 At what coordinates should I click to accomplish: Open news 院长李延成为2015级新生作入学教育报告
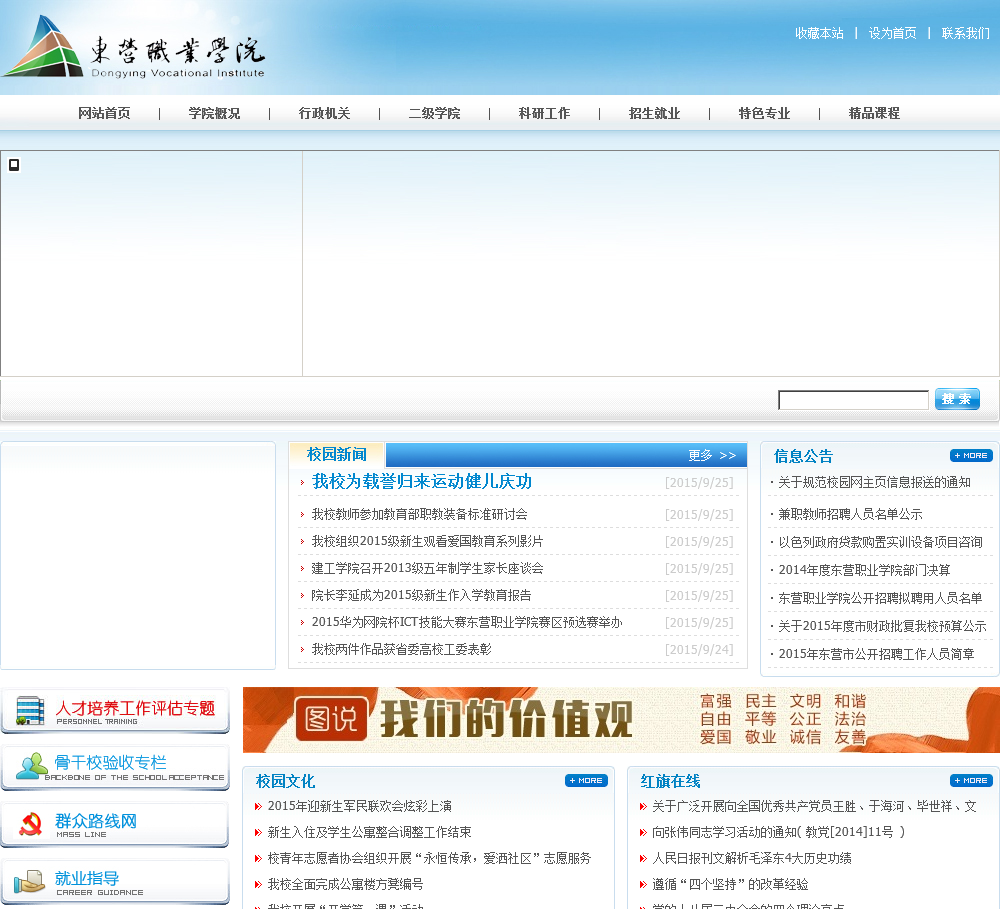(x=421, y=596)
